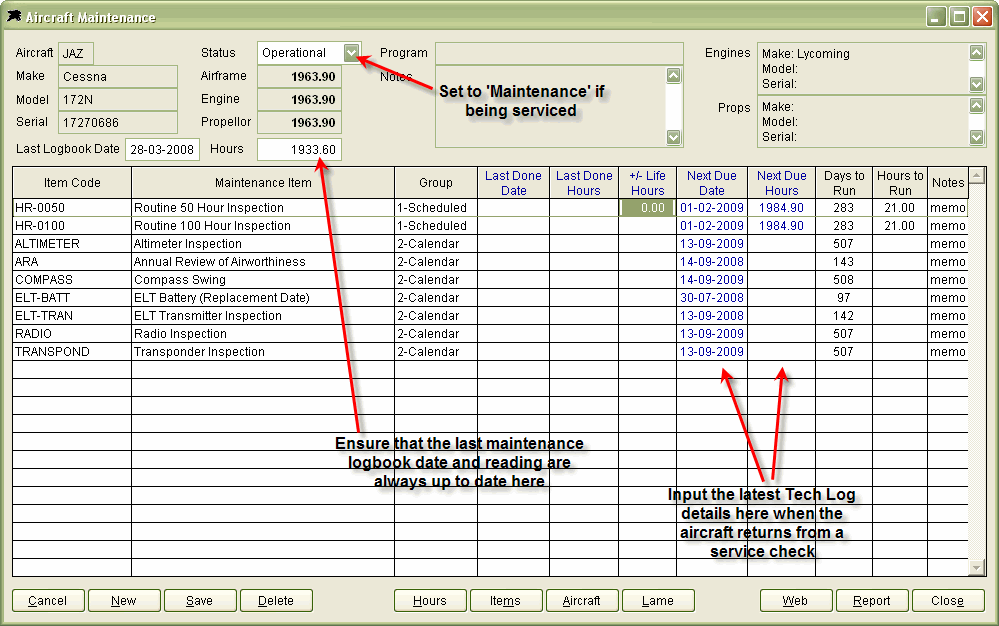Create a record with the New button
This screenshot has height=626, width=999.
click(123, 601)
